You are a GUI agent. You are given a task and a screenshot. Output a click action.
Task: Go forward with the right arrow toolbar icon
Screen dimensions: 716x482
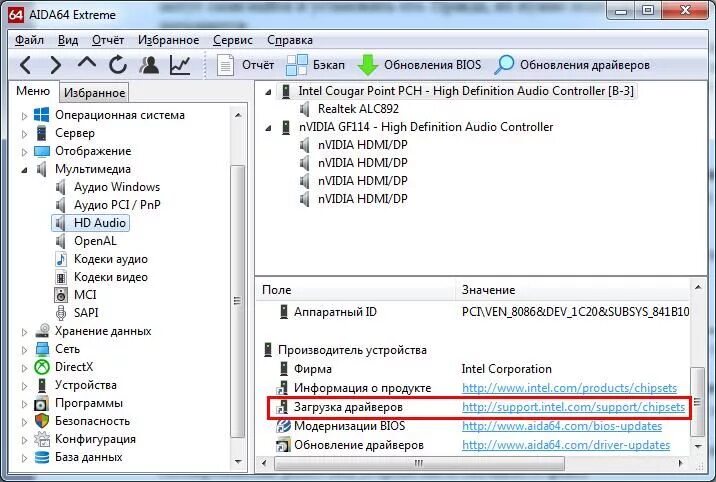55,65
